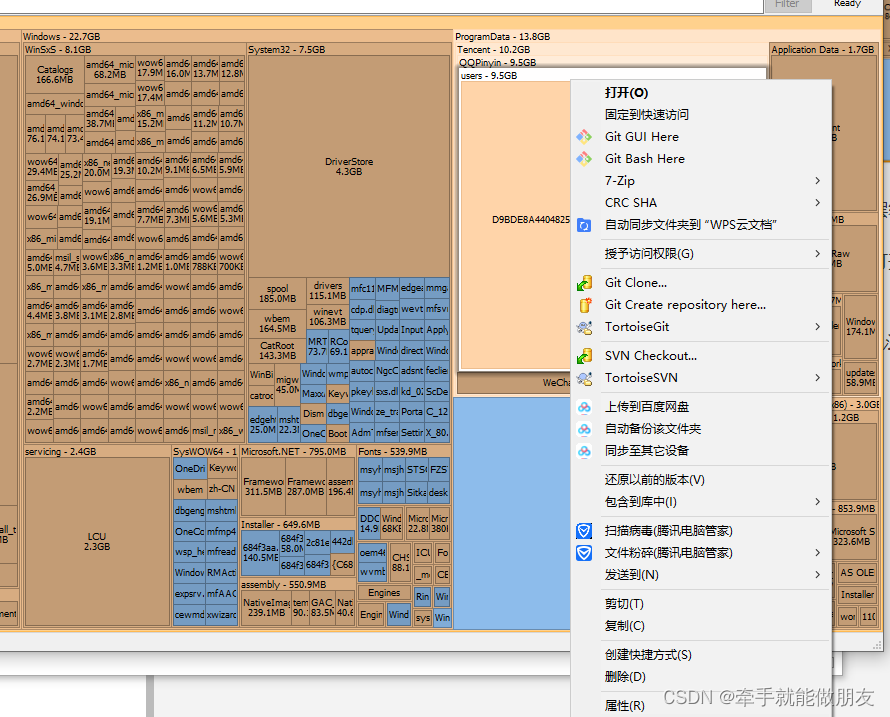Select 自动备份该文件夹 menu entry
The image size is (890, 717).
click(x=700, y=429)
